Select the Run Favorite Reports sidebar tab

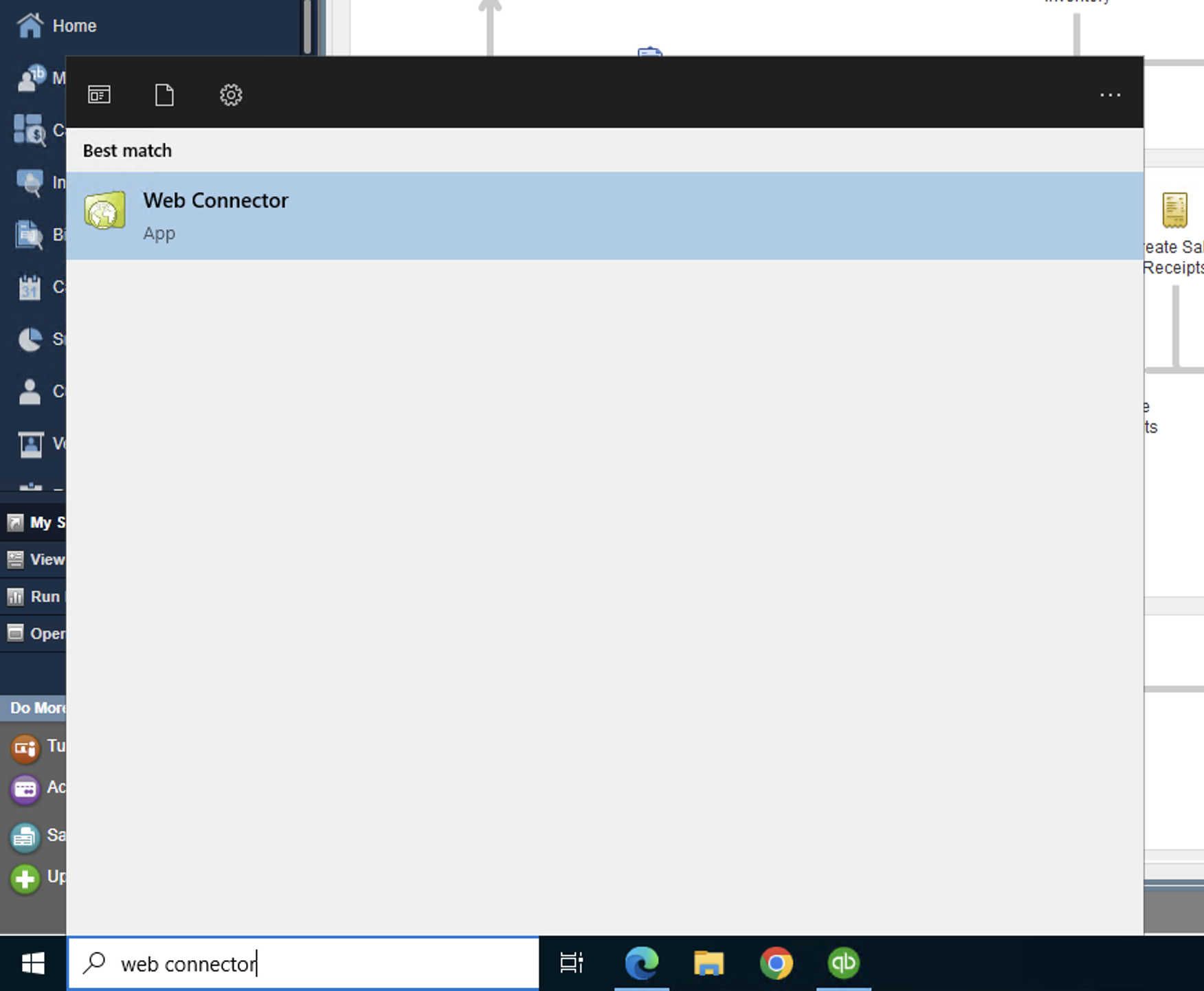pyautogui.click(x=33, y=597)
